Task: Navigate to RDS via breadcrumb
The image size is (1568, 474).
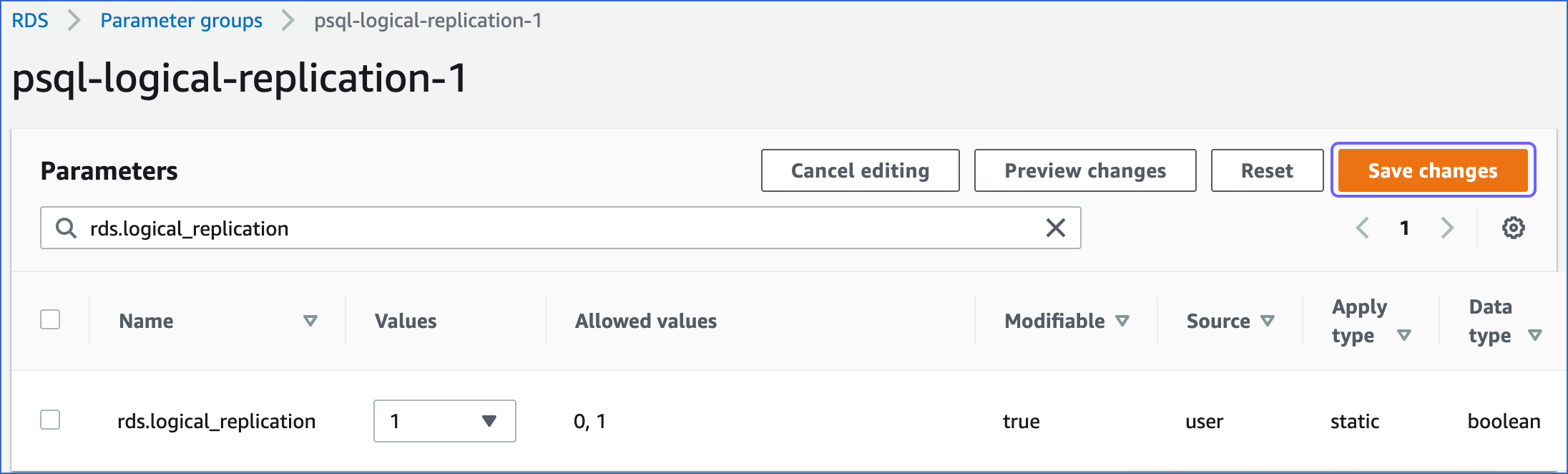Action: (x=30, y=20)
